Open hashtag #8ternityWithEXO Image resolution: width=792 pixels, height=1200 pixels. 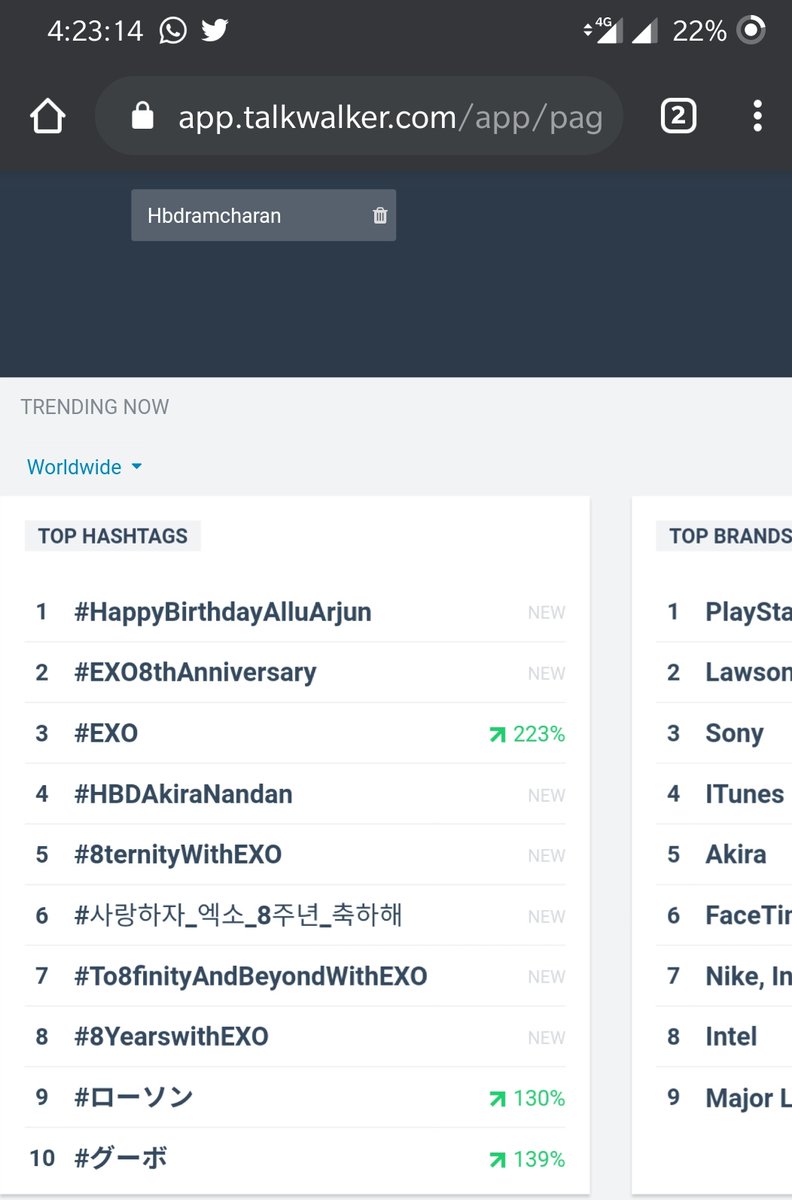tap(178, 855)
